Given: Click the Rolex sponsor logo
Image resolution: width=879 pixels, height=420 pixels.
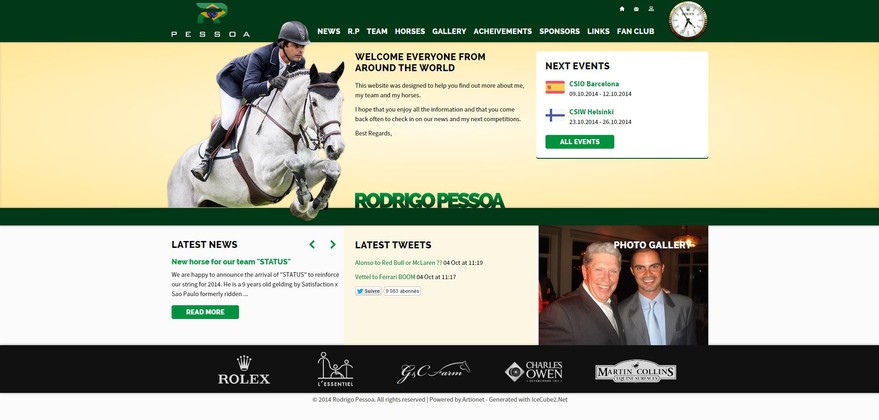Looking at the screenshot, I should [x=244, y=370].
